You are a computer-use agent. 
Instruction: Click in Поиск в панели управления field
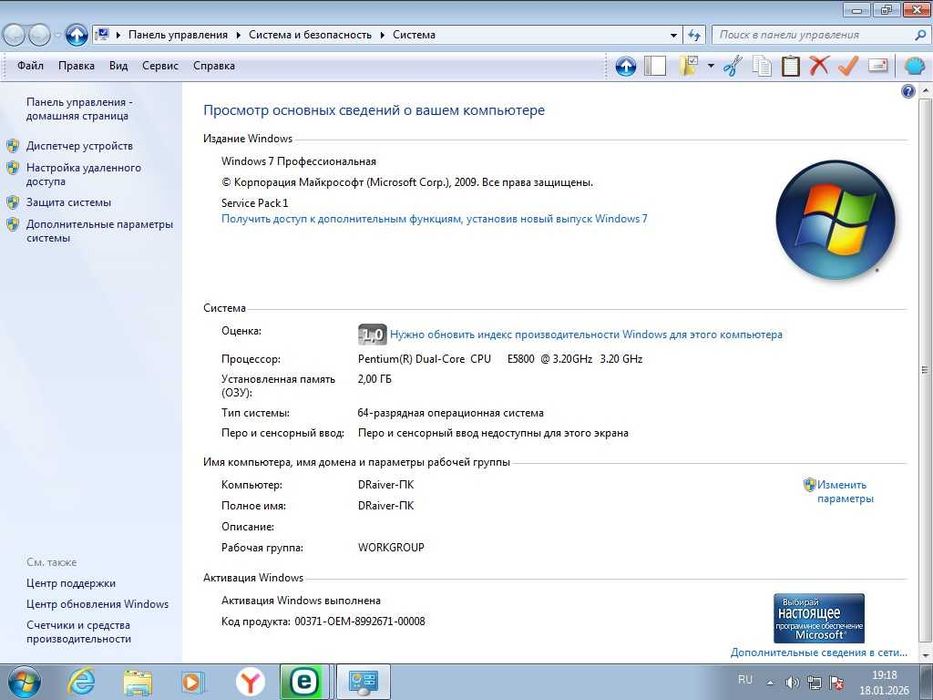pos(812,35)
